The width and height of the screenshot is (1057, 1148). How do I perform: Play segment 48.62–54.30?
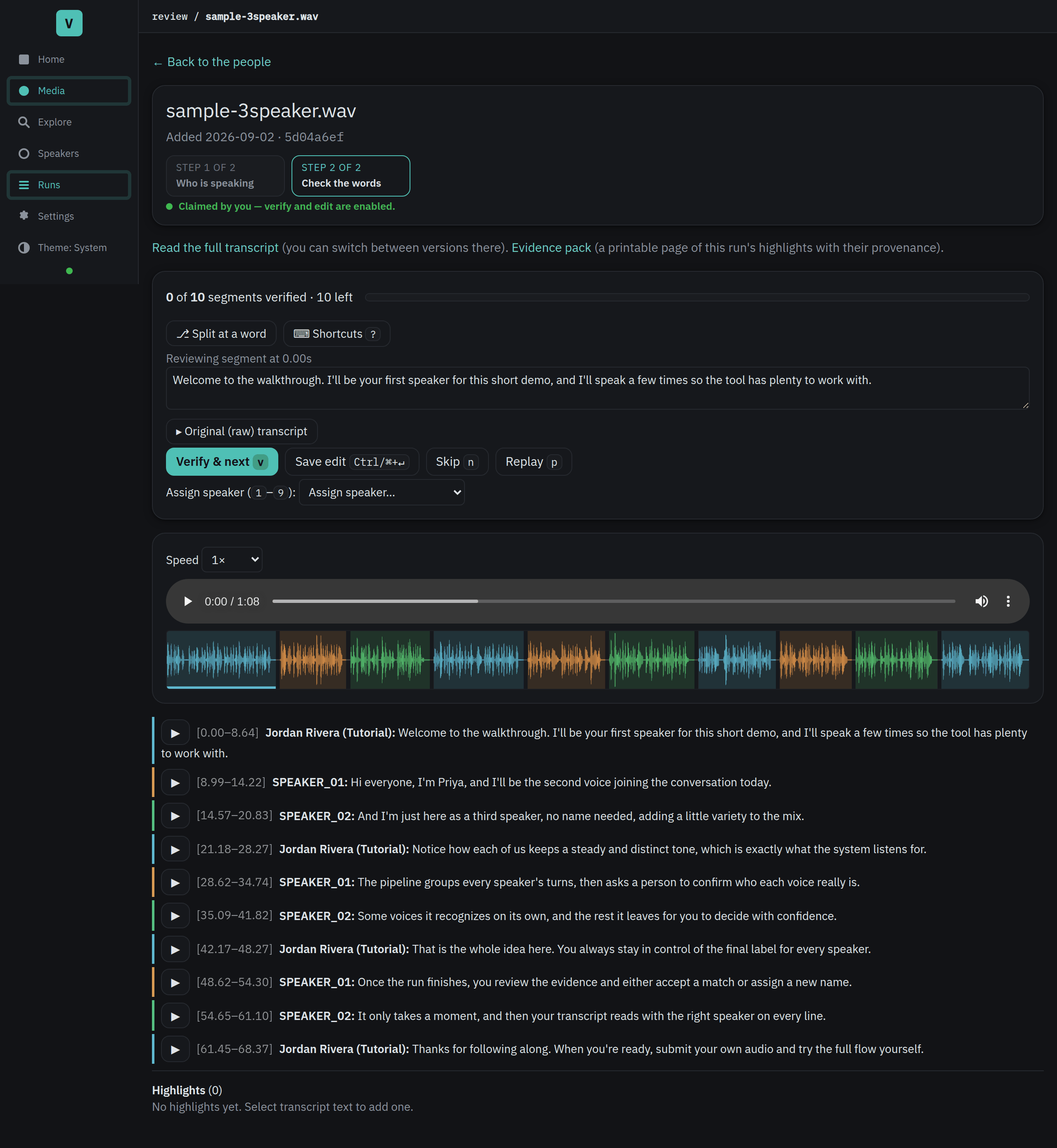coord(175,983)
